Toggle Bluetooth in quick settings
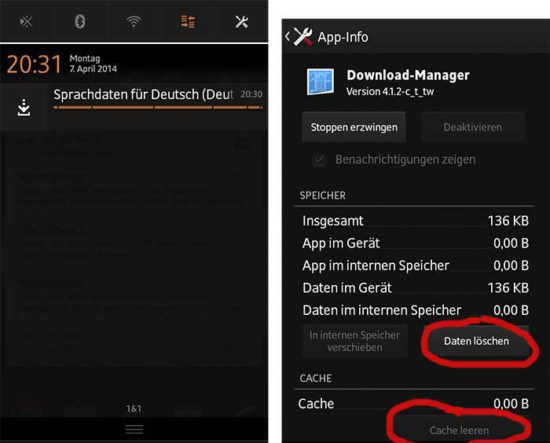 (x=80, y=22)
